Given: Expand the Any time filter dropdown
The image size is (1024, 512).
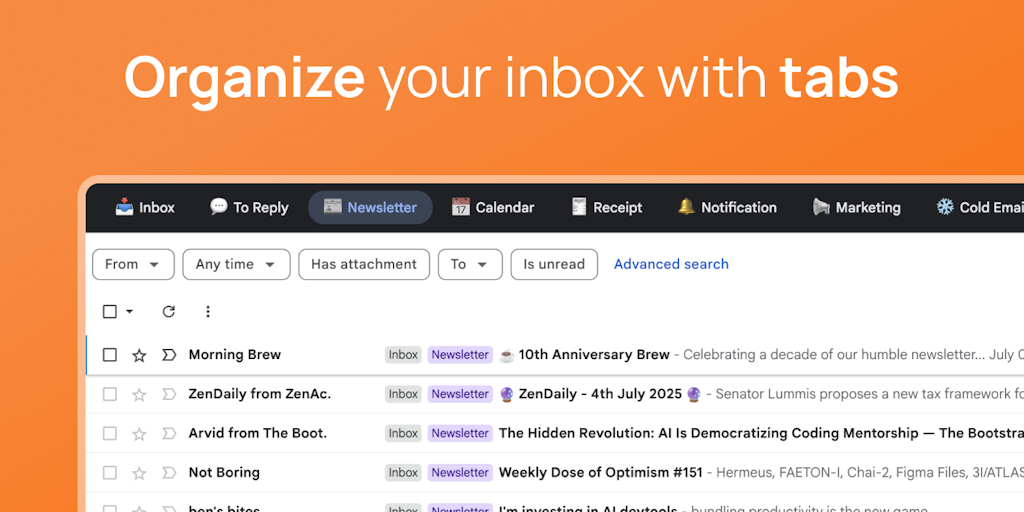Looking at the screenshot, I should click(x=236, y=264).
